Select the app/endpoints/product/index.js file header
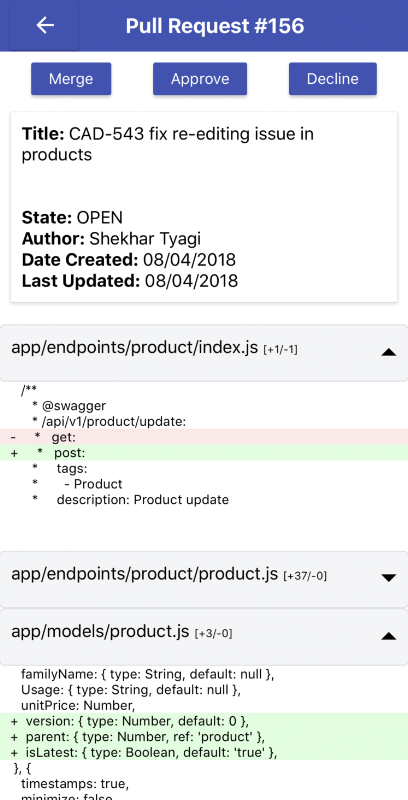Image resolution: width=408 pixels, height=800 pixels. tap(204, 353)
